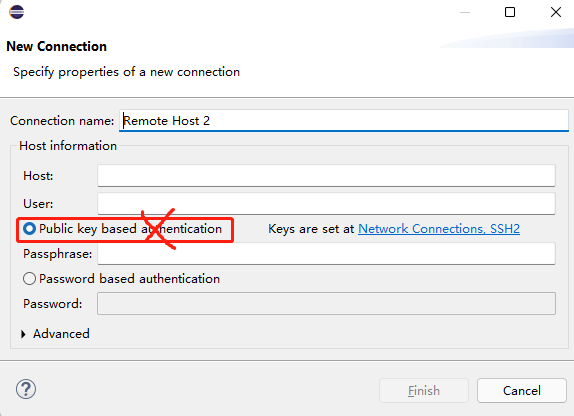Click the grayed Password input field
Viewport: 574px width, 416px height.
326,304
